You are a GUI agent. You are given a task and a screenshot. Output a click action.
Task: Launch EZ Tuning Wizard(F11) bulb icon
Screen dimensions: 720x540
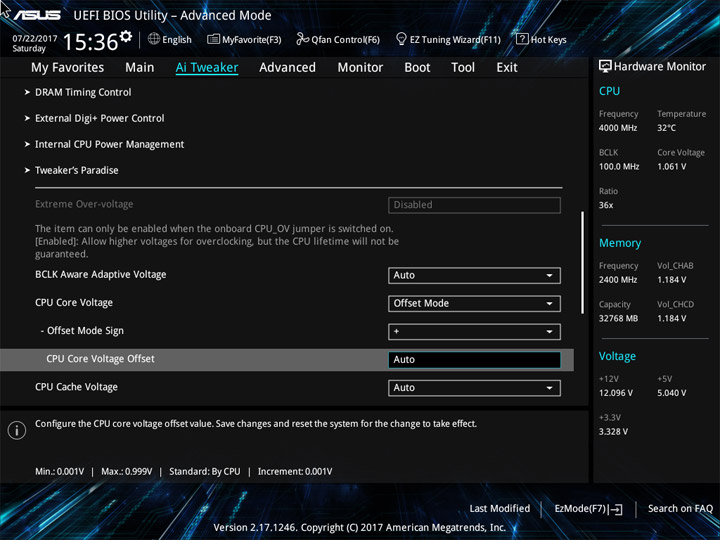click(401, 39)
